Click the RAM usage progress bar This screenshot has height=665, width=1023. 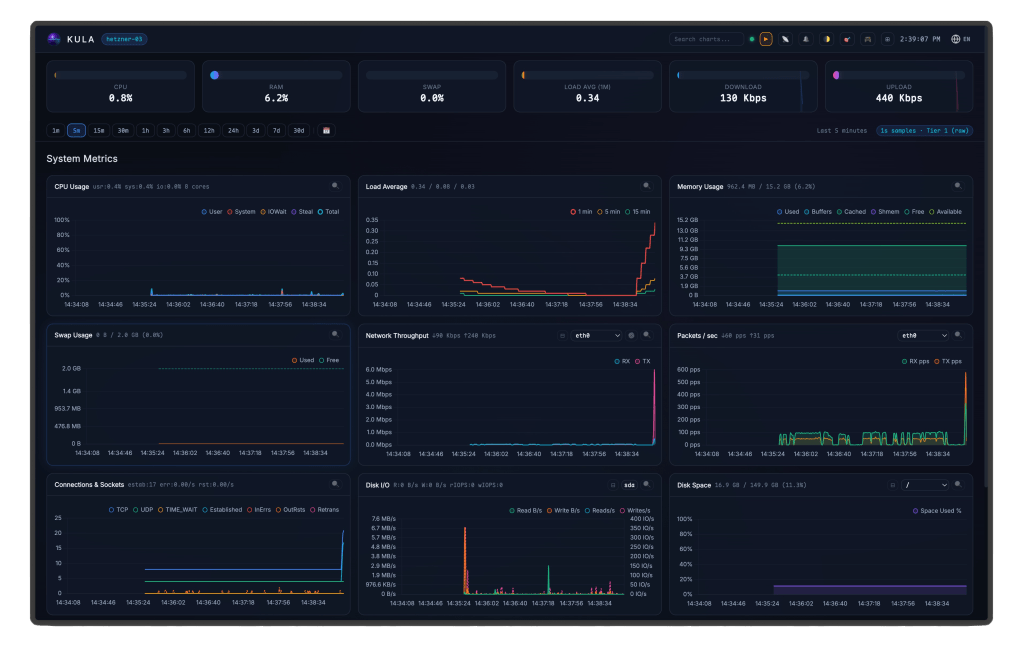(276, 75)
